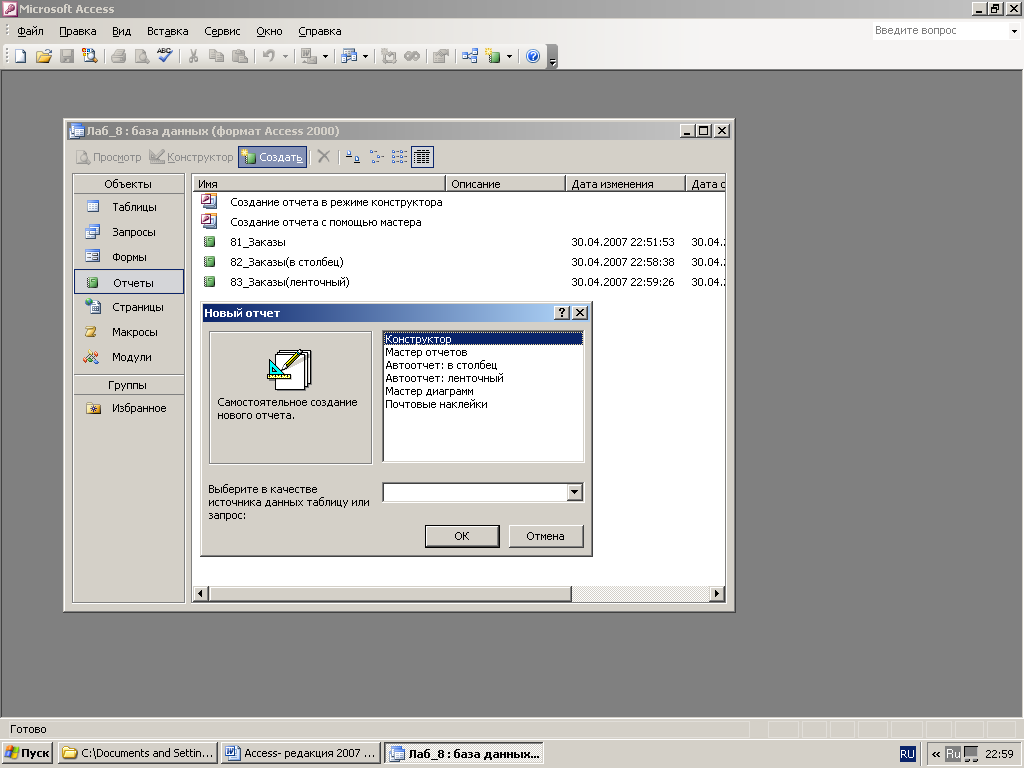This screenshot has height=768, width=1024.
Task: Select Создание отчета в режиме конструктора
Action: (x=336, y=202)
